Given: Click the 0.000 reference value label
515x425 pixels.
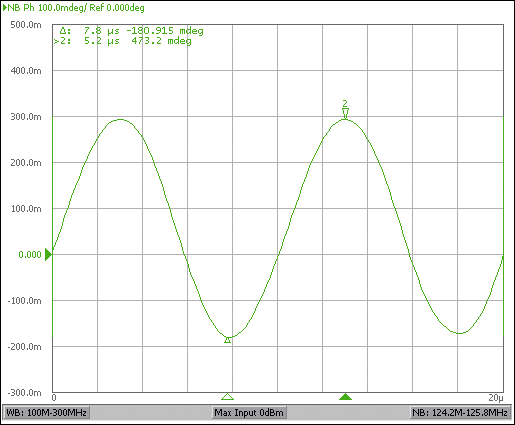Looking at the screenshot, I should click(30, 255).
